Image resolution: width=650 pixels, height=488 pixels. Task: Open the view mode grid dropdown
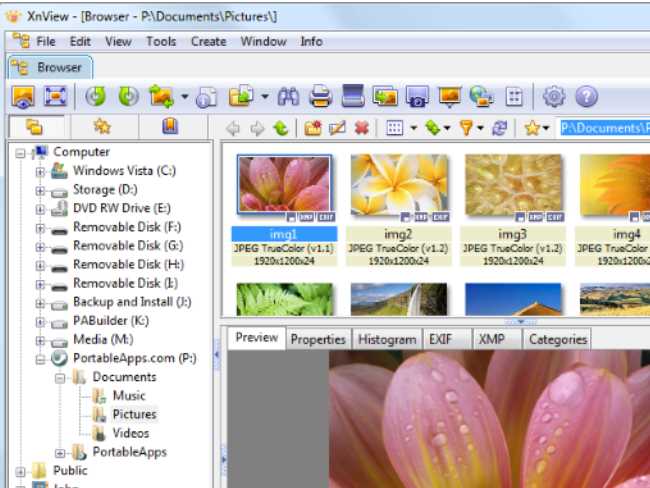pos(413,128)
